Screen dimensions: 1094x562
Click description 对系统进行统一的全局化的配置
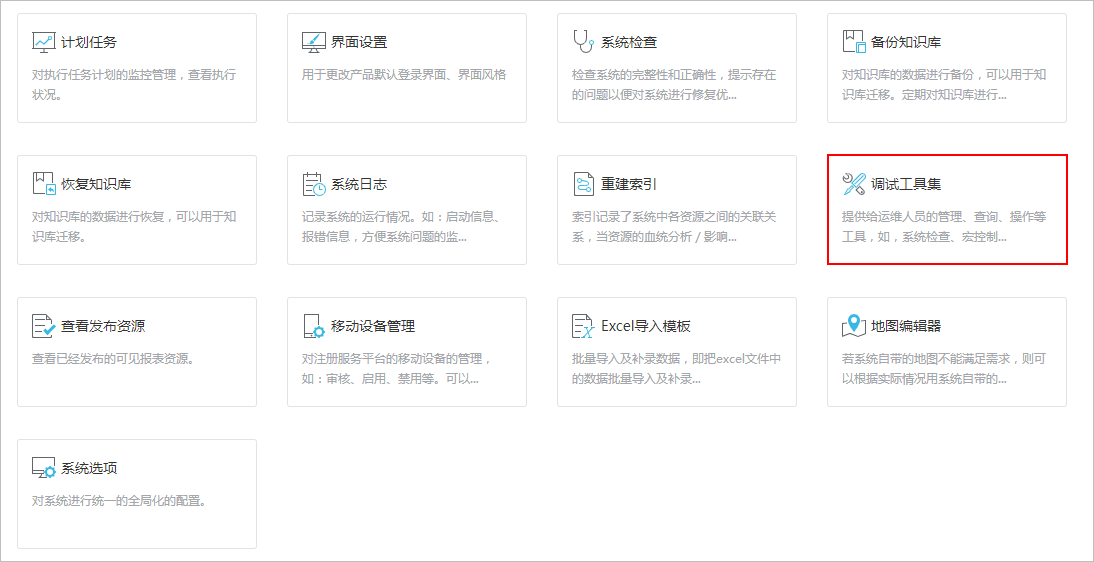click(x=119, y=501)
